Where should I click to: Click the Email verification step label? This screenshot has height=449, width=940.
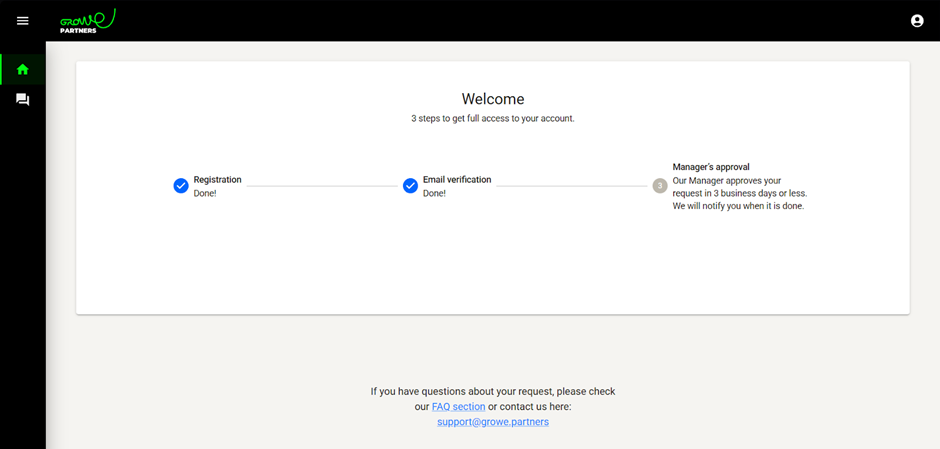pyautogui.click(x=457, y=180)
